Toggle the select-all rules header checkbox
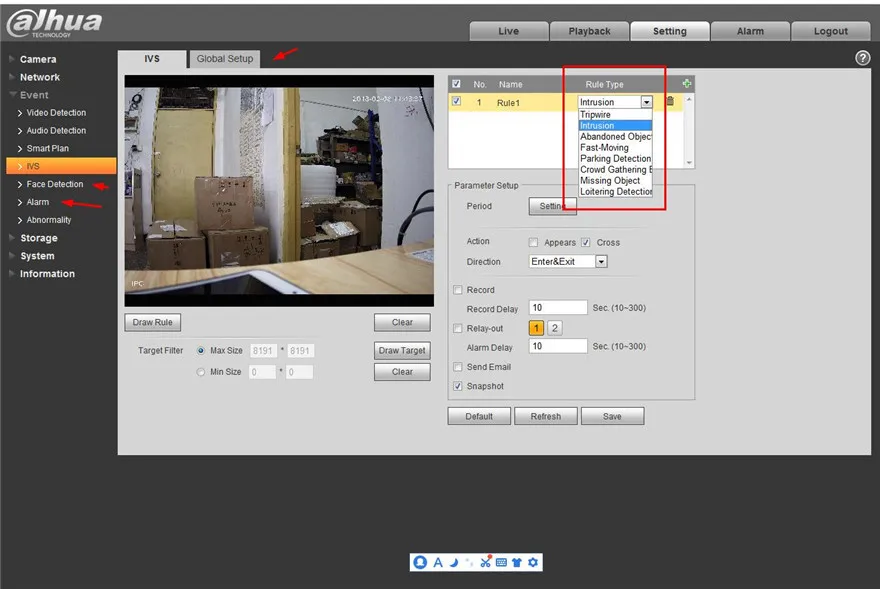 [456, 84]
